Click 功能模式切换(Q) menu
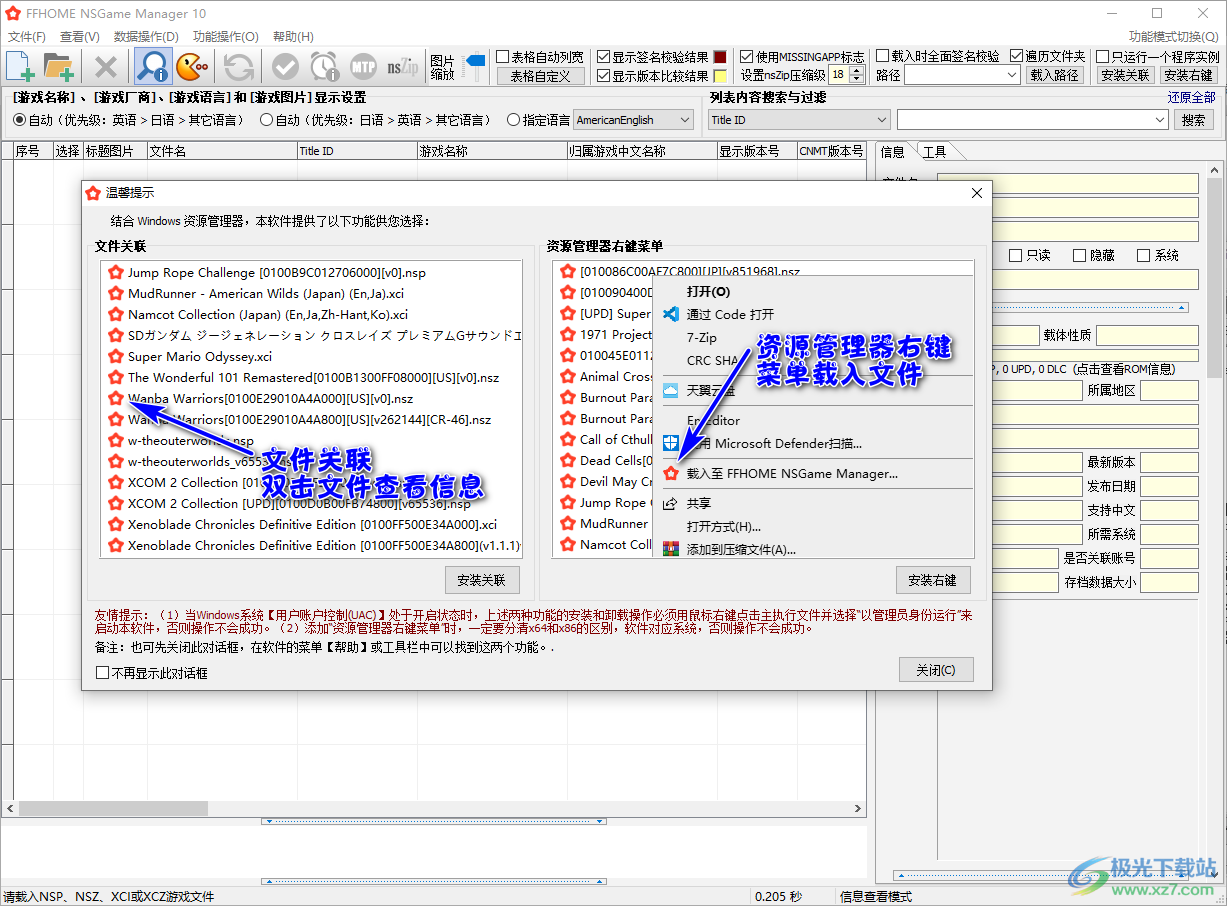The image size is (1227, 906). coord(1173,37)
